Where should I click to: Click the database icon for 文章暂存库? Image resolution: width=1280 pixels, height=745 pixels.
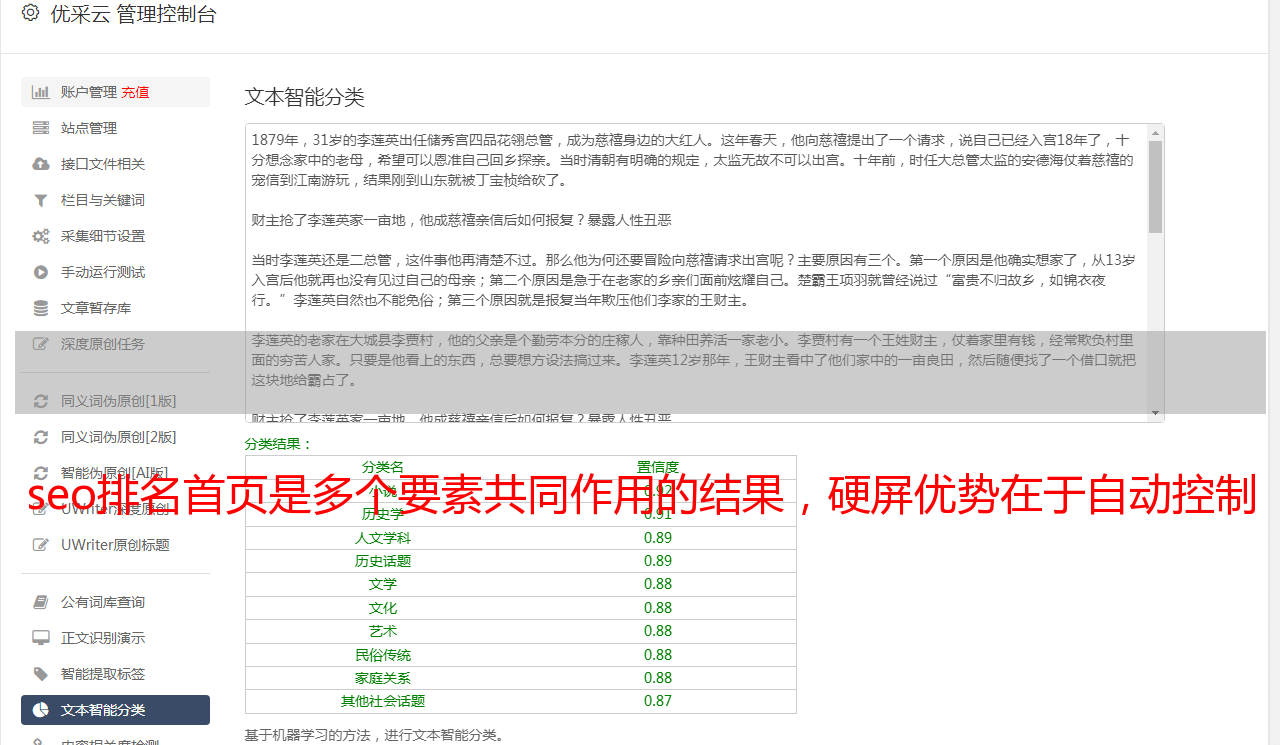[x=41, y=308]
